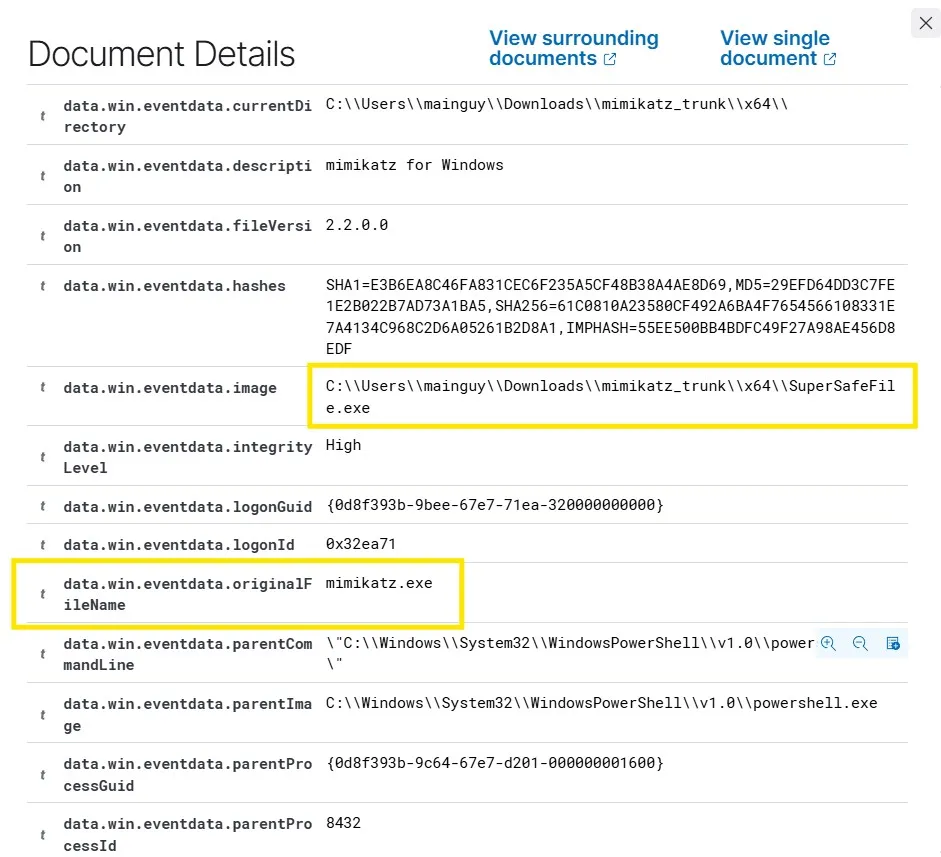Open View single document link
Screen dimensions: 941x857
pos(774,48)
